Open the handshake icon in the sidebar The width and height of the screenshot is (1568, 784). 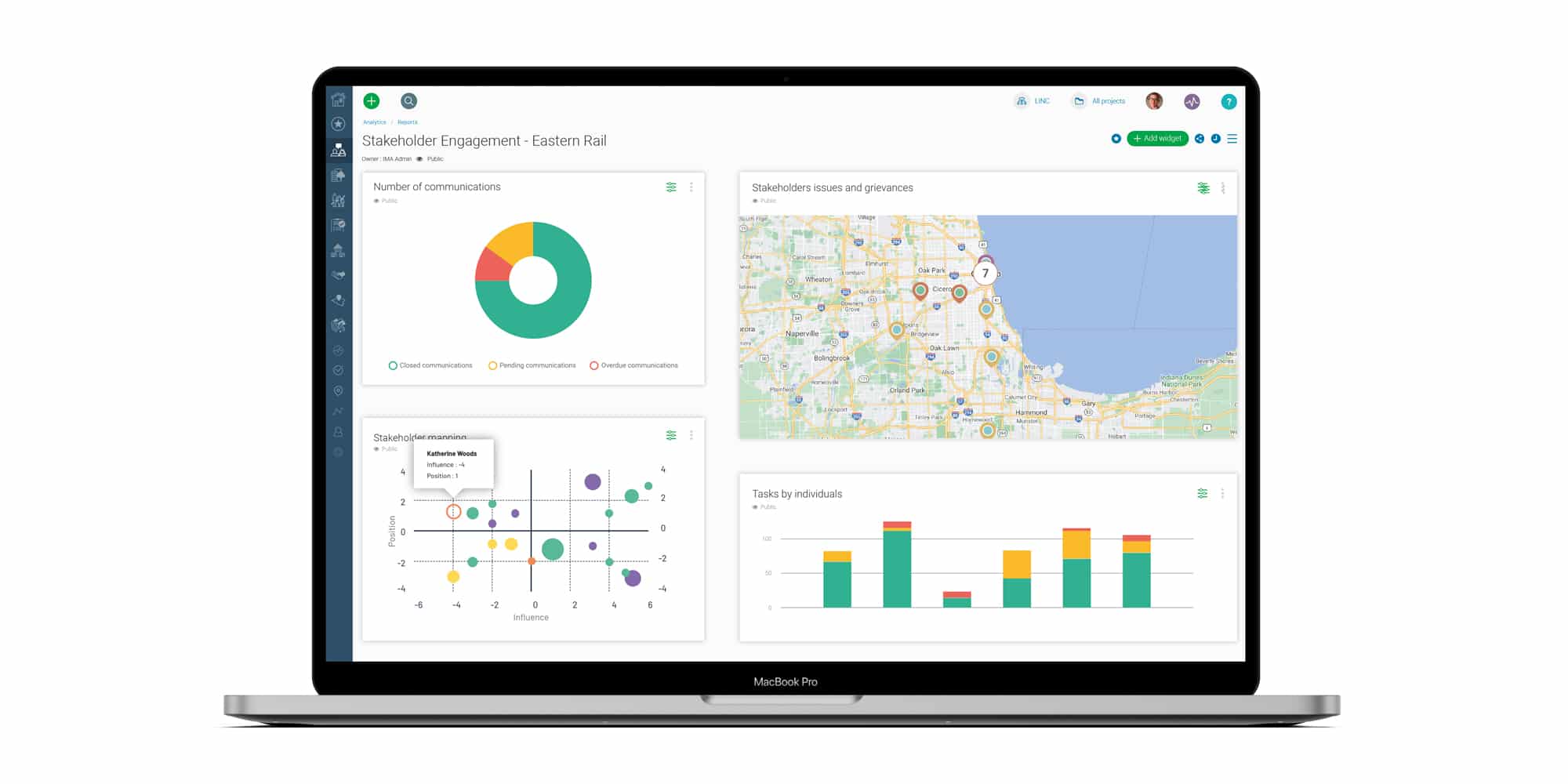(x=338, y=275)
